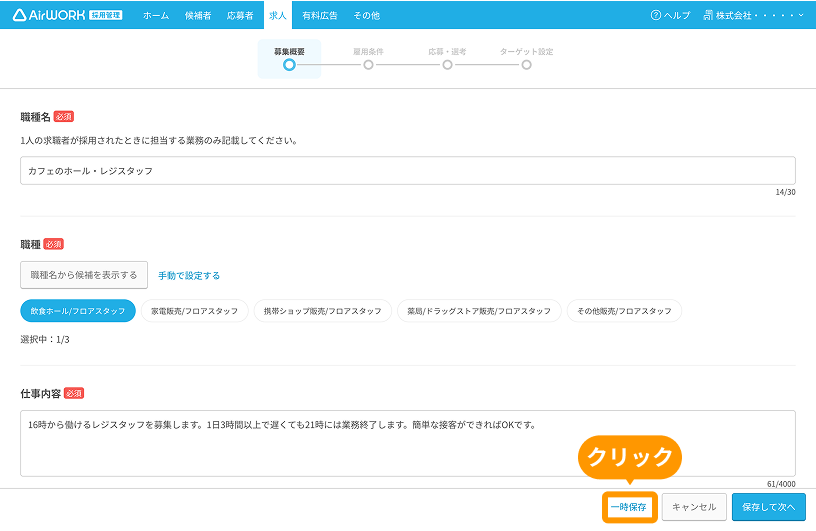Select 薬局/ドラッグストア販売/フロアスタッフ chip
816x531 pixels.
coord(479,311)
